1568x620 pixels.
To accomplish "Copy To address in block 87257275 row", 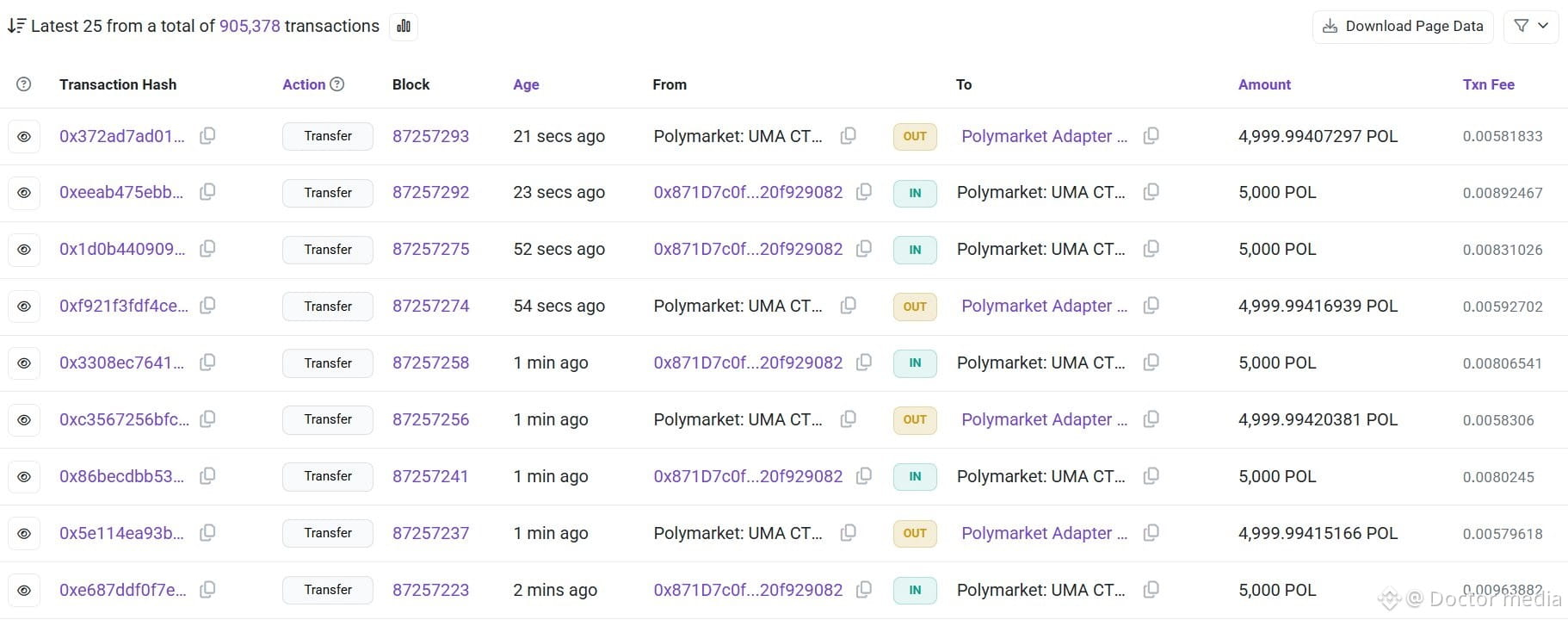I will pyautogui.click(x=1151, y=249).
